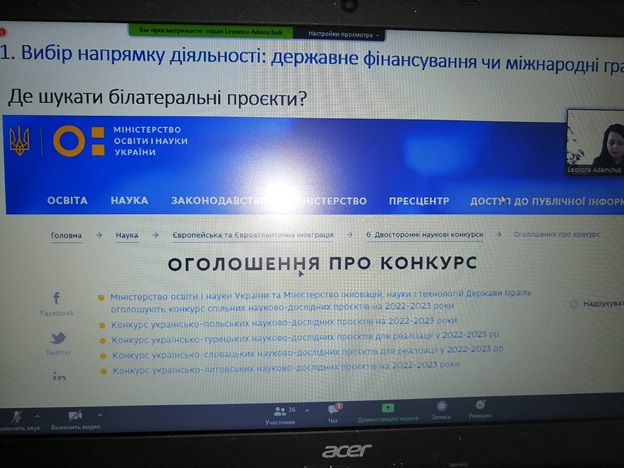The width and height of the screenshot is (624, 468).
Task: Click the green screen viewing notification bar
Action: pos(211,31)
